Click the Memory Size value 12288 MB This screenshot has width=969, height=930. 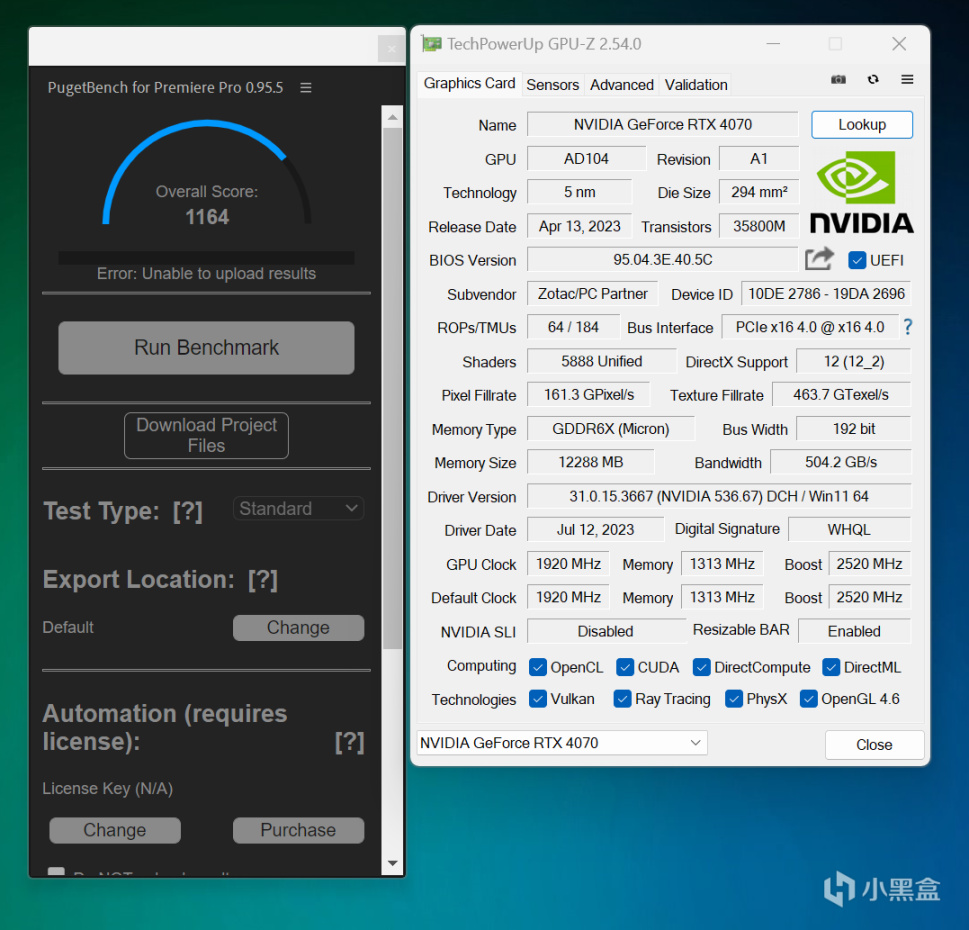coord(591,462)
